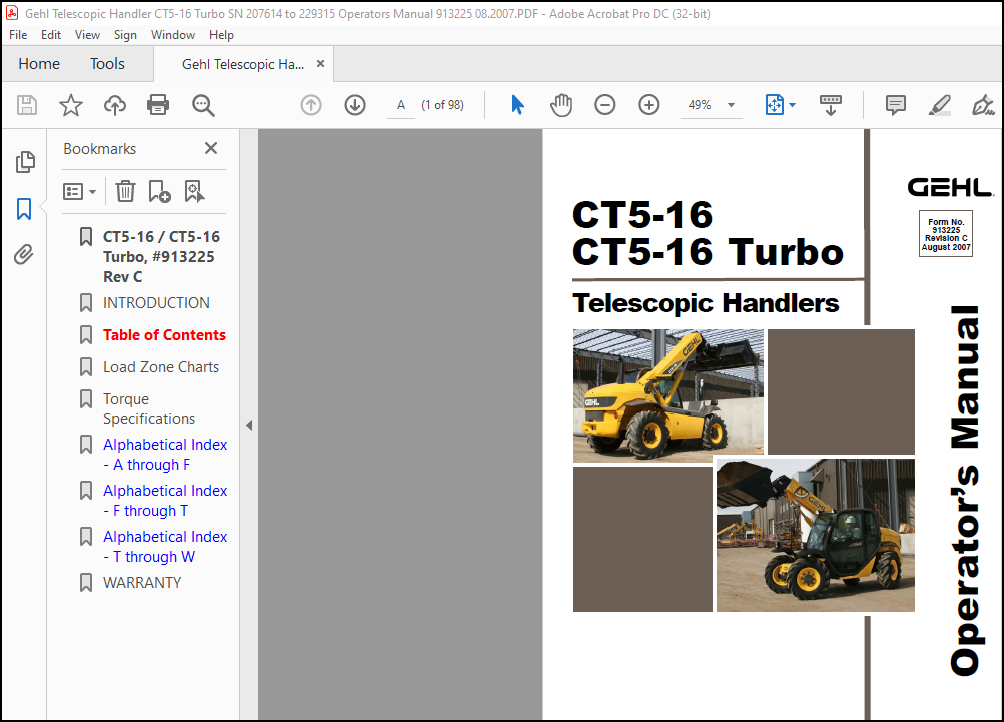Open the page thumbnails panel icon
Image resolution: width=1004 pixels, height=722 pixels.
(x=24, y=162)
